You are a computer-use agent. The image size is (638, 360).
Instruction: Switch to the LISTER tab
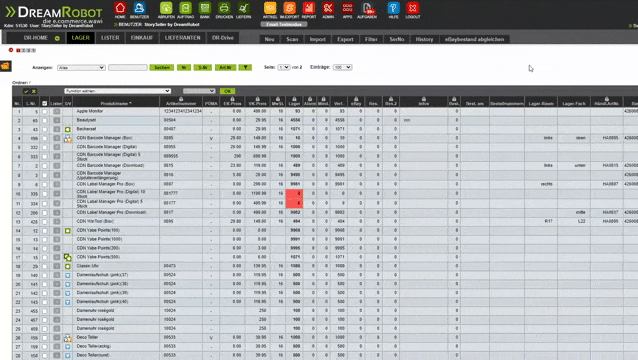[110, 38]
